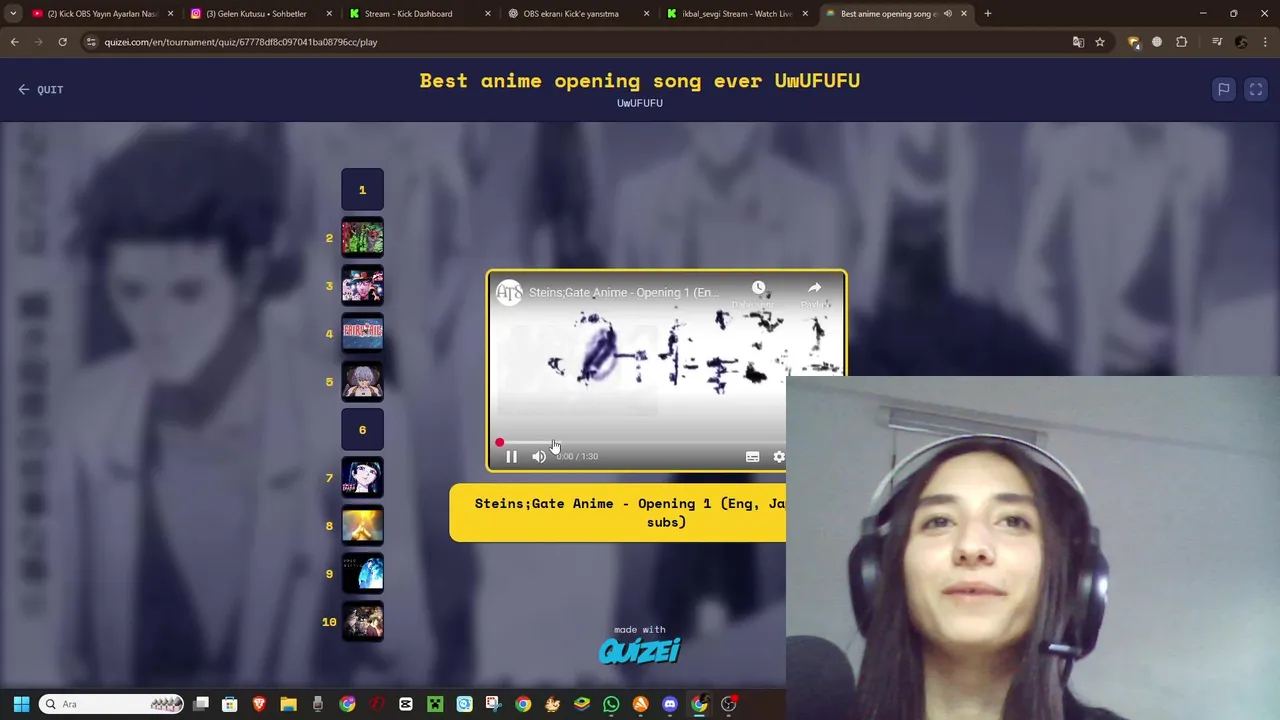Open browser profile avatar
Screen dimensions: 1280x720
(x=1242, y=42)
